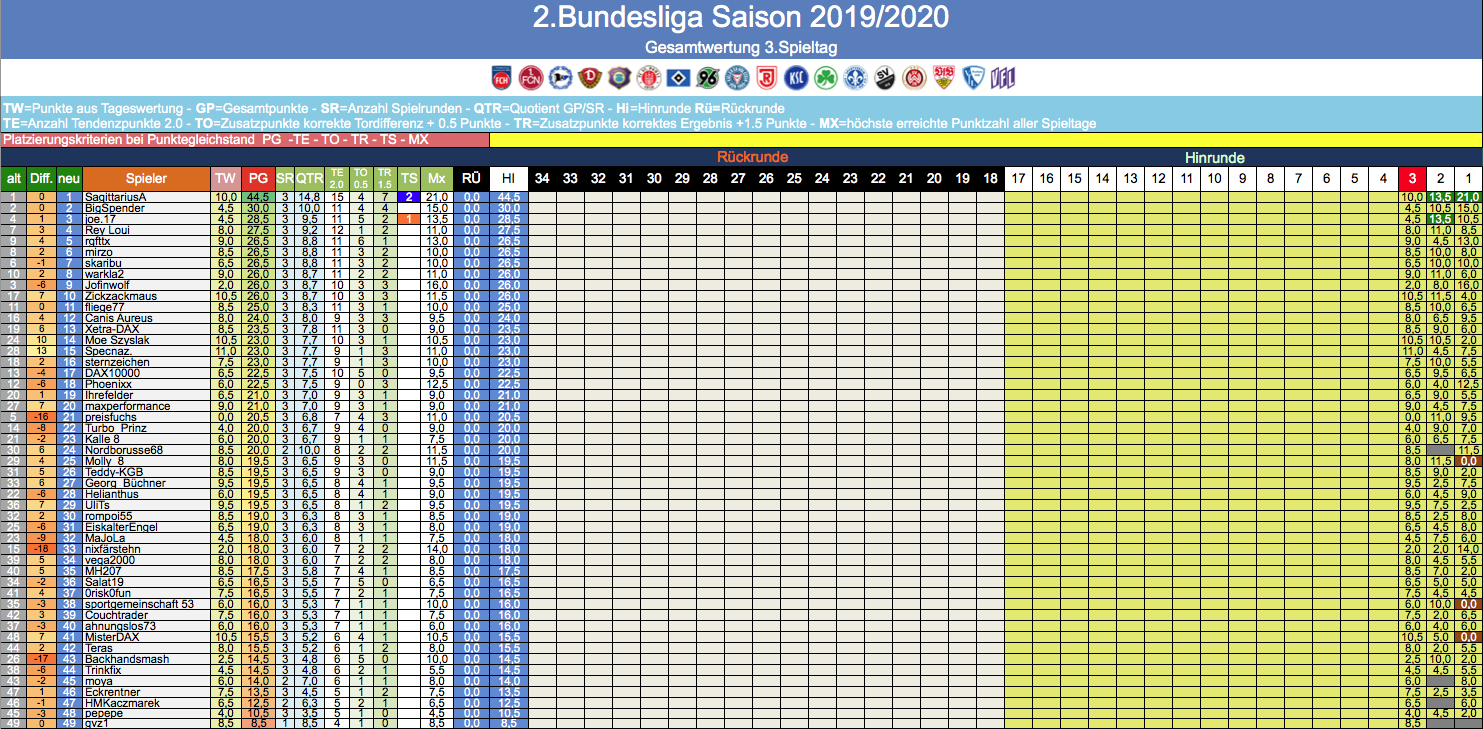Select player cell 'MisterDAX'
This screenshot has width=1483, height=729.
point(146,637)
